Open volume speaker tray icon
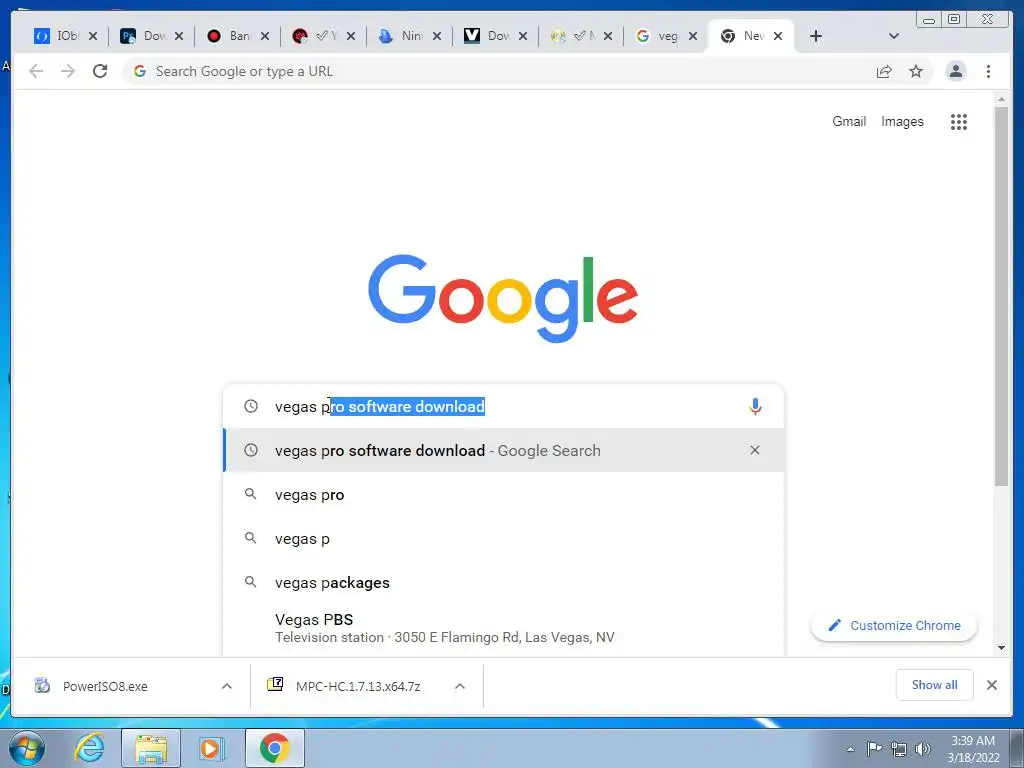 tap(923, 749)
